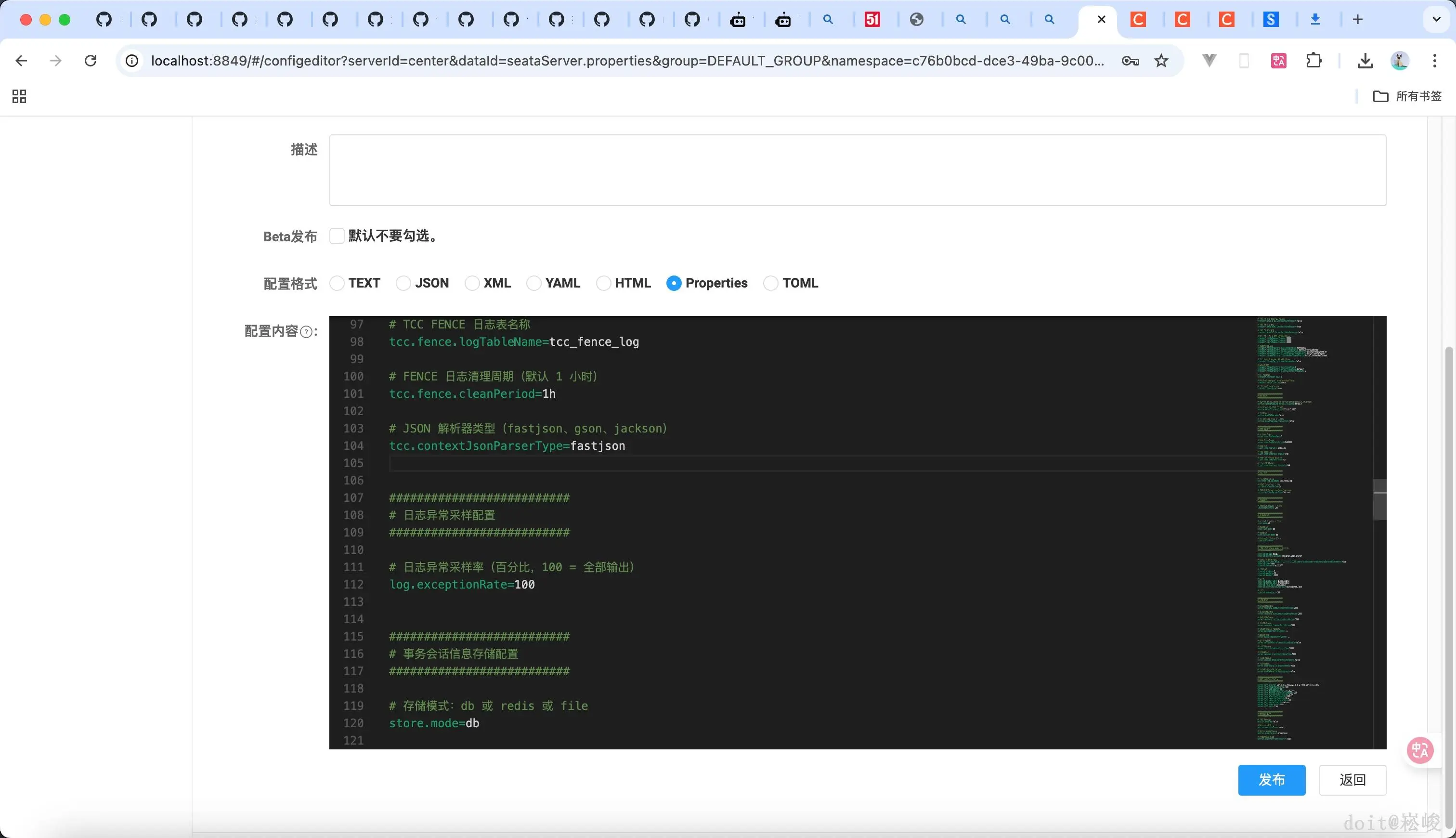Select the JSON format radio button
The width and height of the screenshot is (1456, 838).
point(403,283)
